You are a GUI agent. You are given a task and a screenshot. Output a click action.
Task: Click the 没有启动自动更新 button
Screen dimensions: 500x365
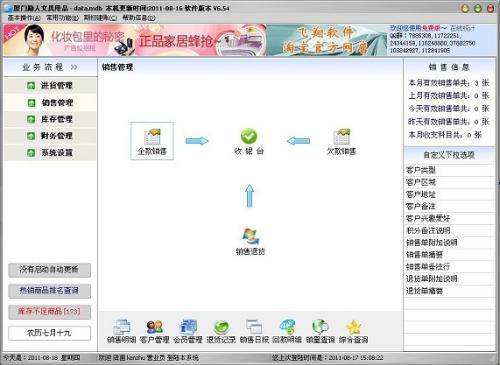coord(49,270)
